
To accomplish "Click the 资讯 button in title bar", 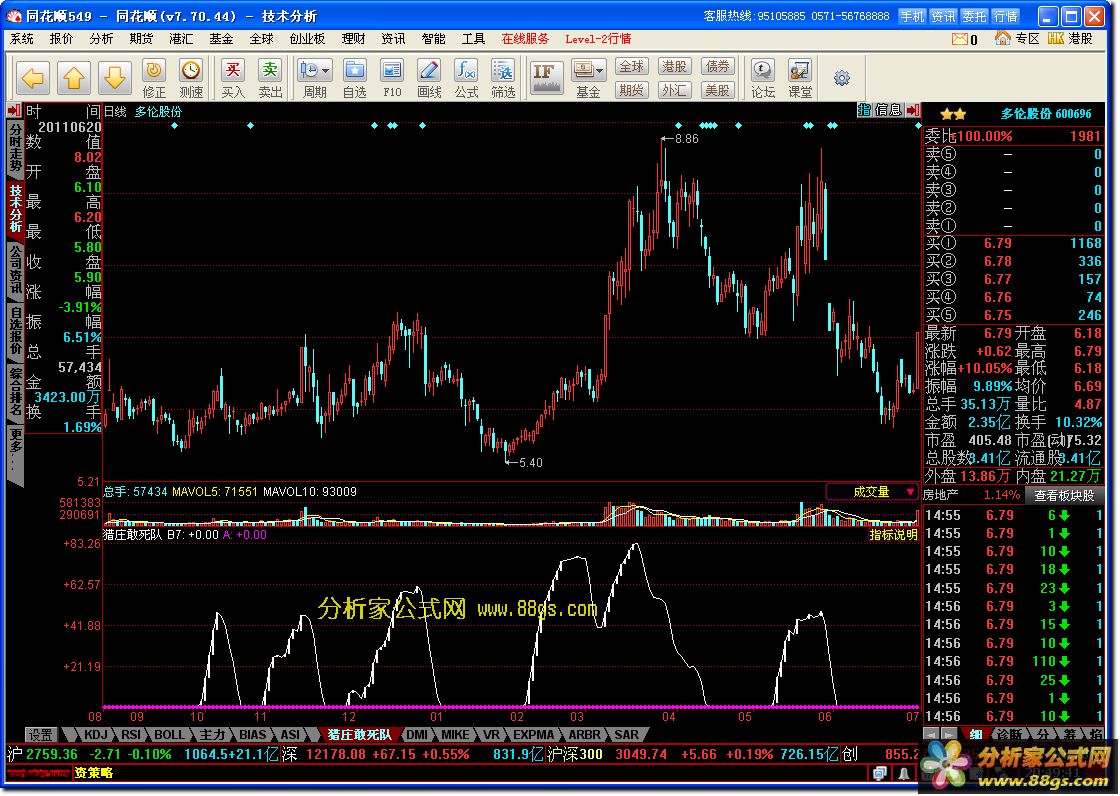I will click(944, 16).
